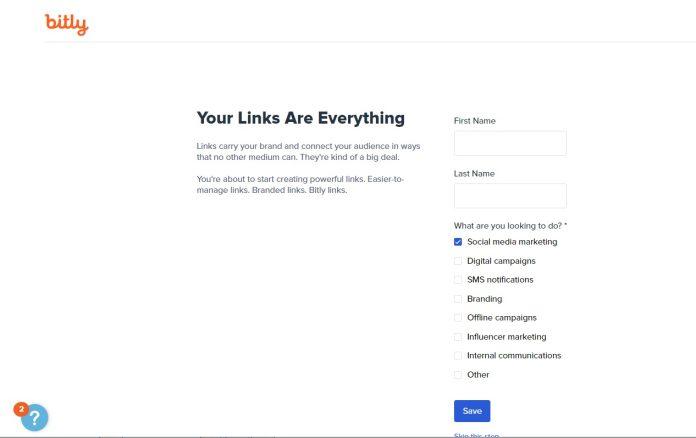Click the "What are you looking to do?" label
This screenshot has height=438, width=696.
[510, 226]
